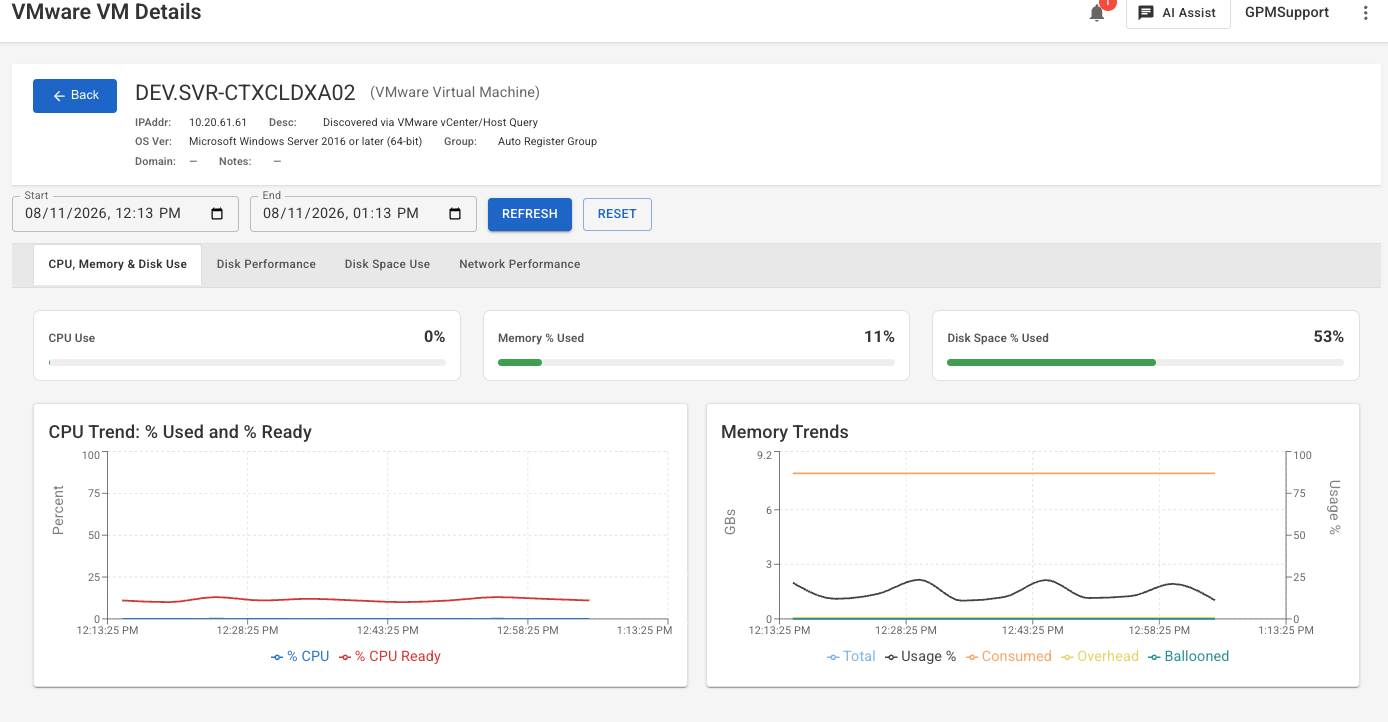Toggle the Overhead memory legend item

(x=1100, y=656)
